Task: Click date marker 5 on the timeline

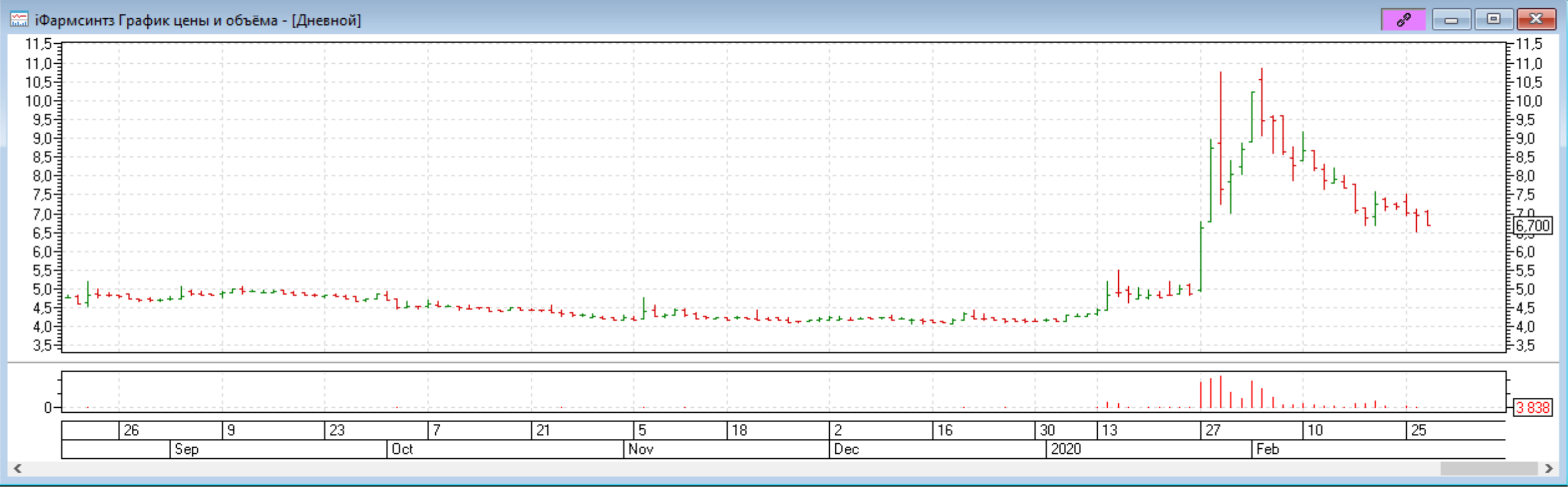Action: (642, 430)
